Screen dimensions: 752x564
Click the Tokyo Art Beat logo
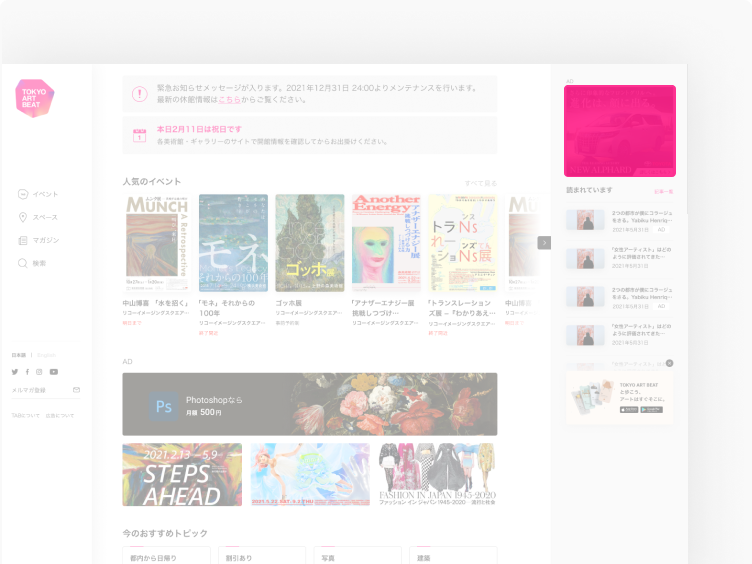pos(35,98)
